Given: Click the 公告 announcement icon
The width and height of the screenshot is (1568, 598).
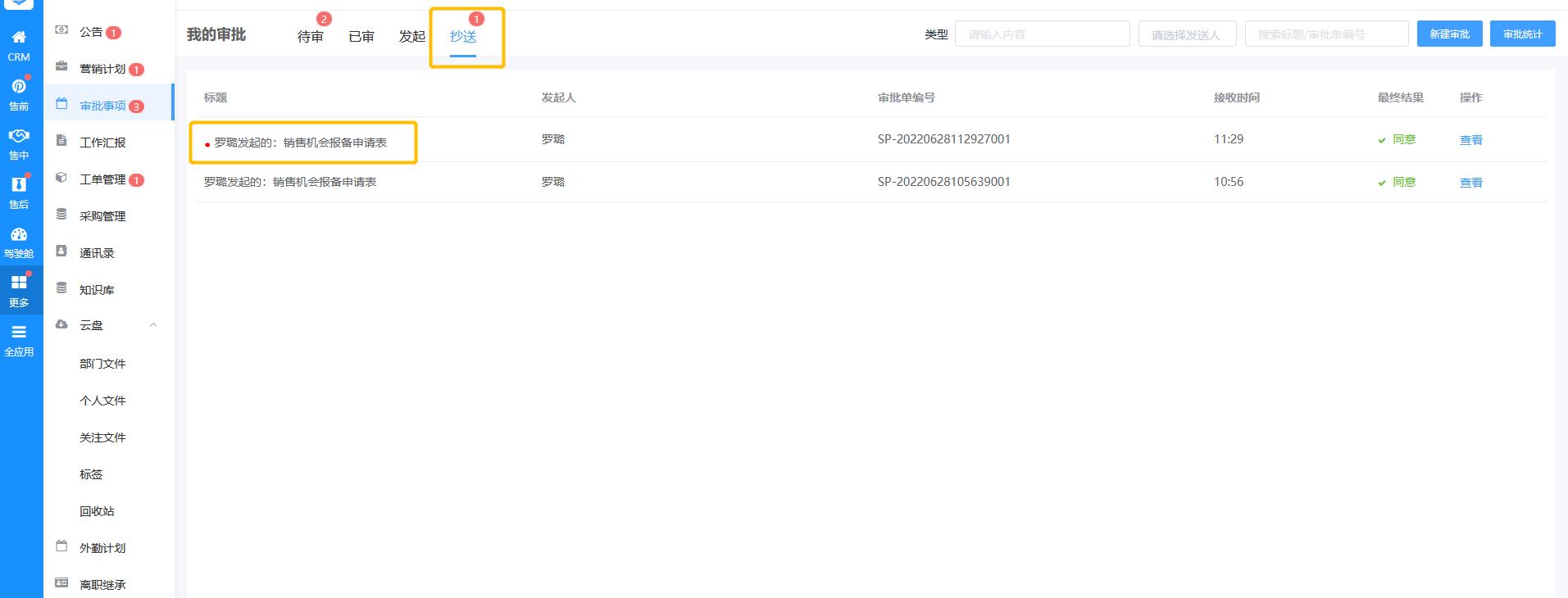Looking at the screenshot, I should pyautogui.click(x=61, y=30).
